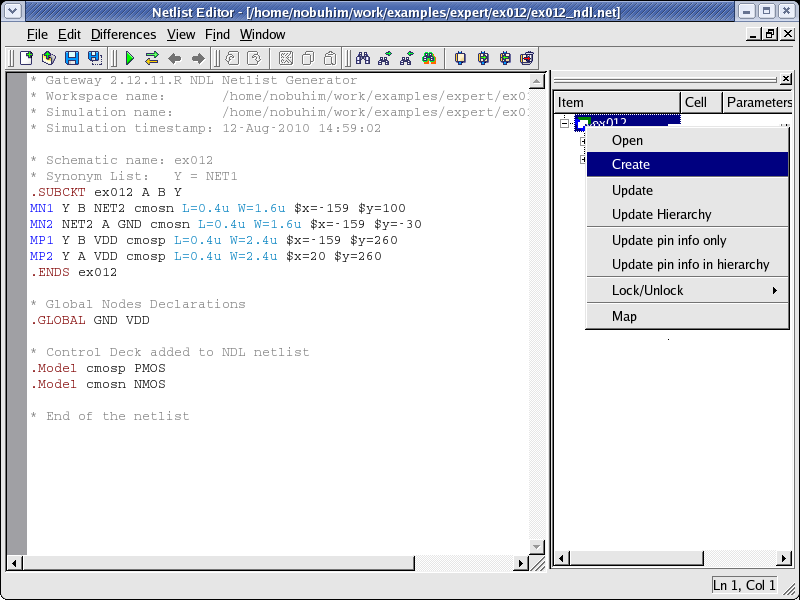
Task: Click the Save All toolbar icon
Action: click(x=95, y=58)
